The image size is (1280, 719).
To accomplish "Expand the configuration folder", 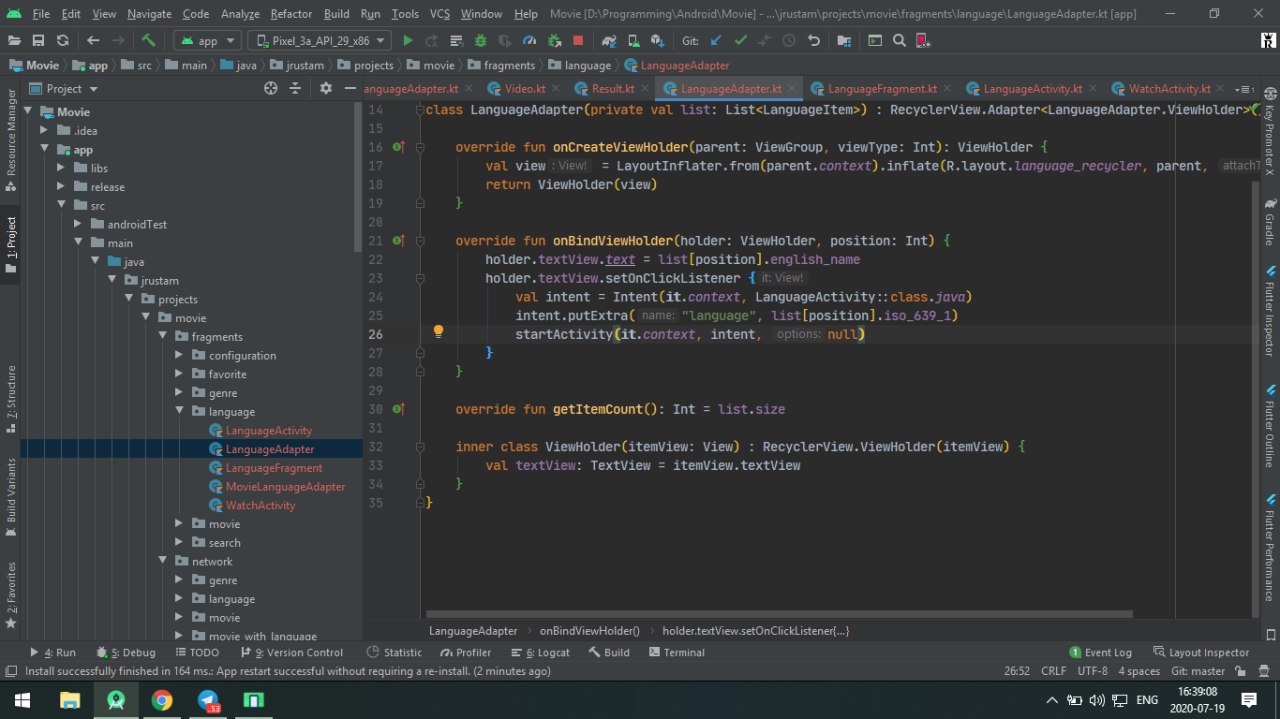I will [180, 355].
